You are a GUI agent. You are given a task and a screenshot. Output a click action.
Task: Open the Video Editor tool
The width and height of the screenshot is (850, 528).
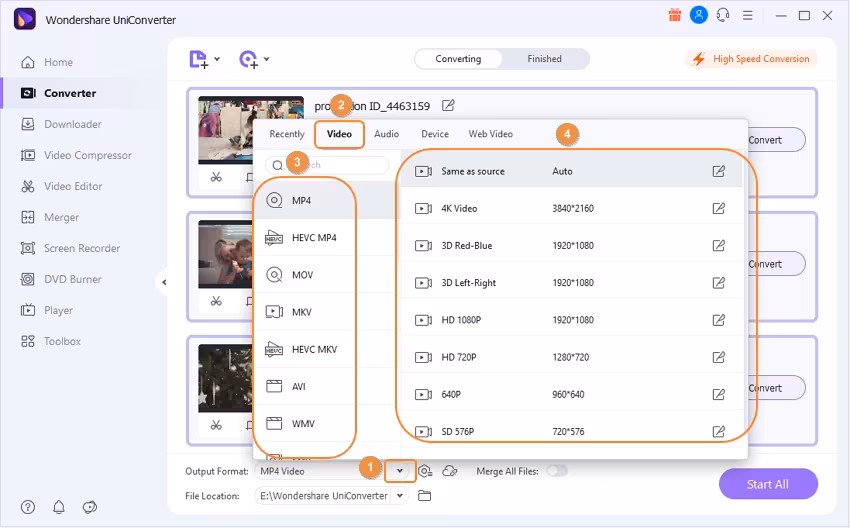61,186
